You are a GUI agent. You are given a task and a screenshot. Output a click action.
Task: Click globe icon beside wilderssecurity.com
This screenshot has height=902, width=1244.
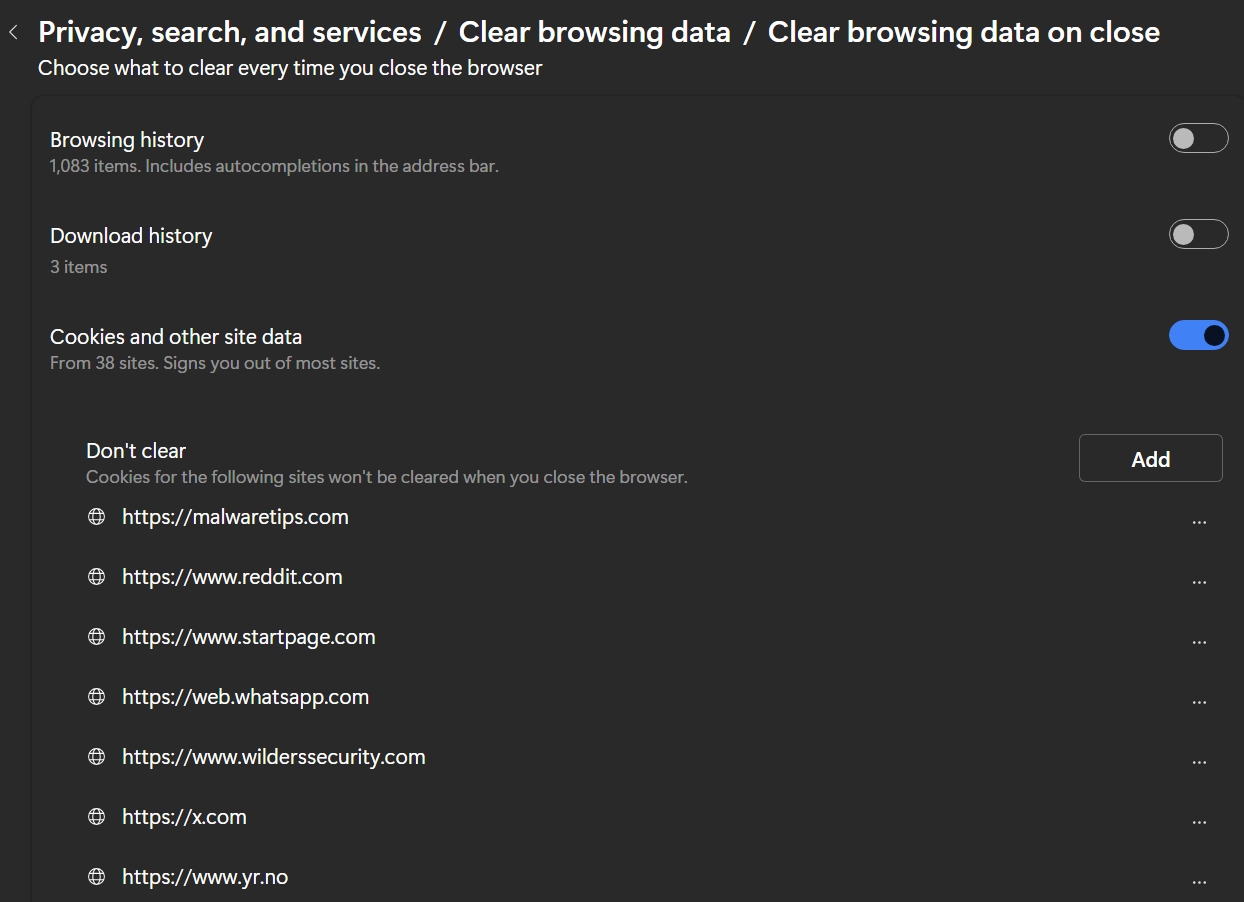click(97, 757)
